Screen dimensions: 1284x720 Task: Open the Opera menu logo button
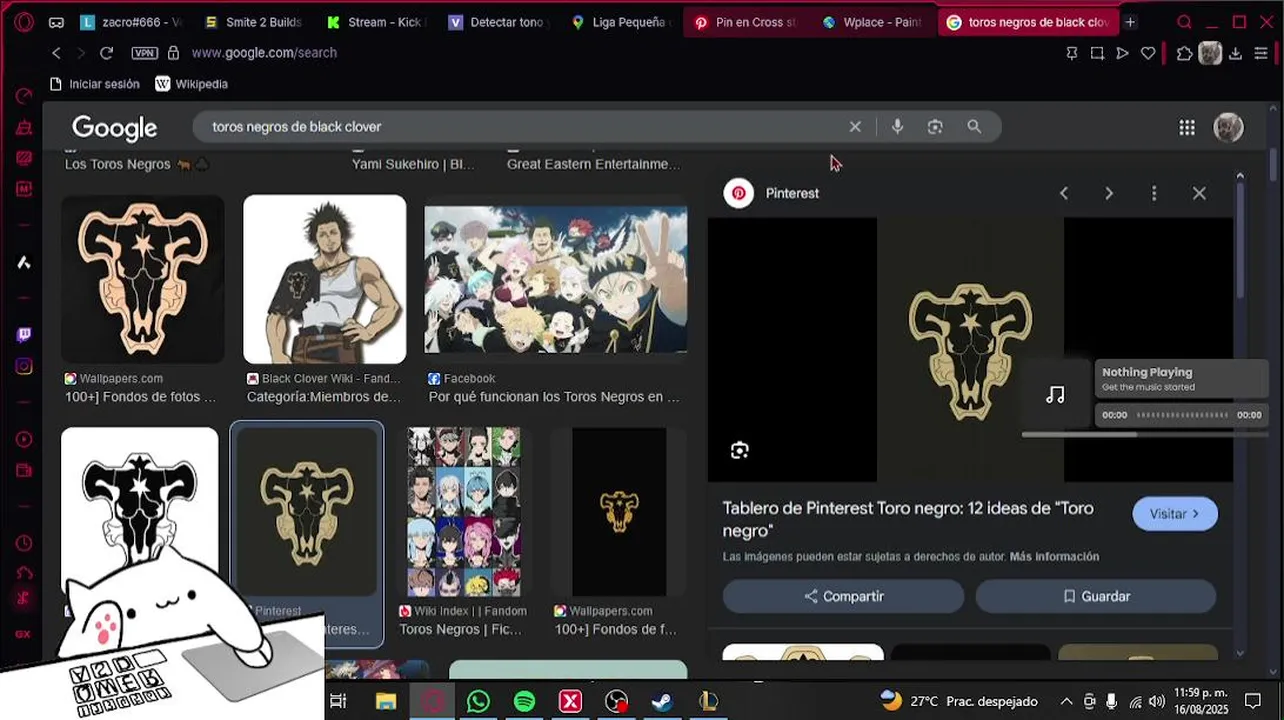click(24, 22)
